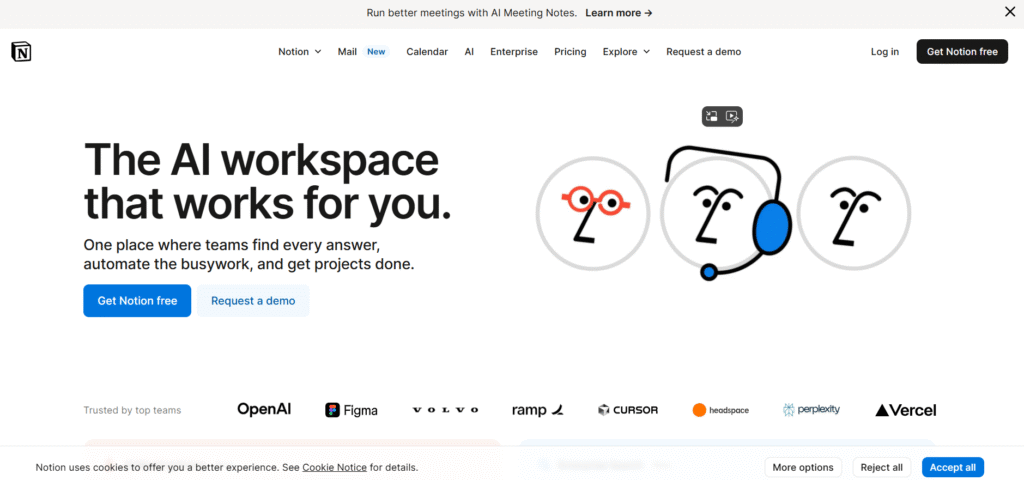Select Request a demo in the nav bar

pos(703,52)
